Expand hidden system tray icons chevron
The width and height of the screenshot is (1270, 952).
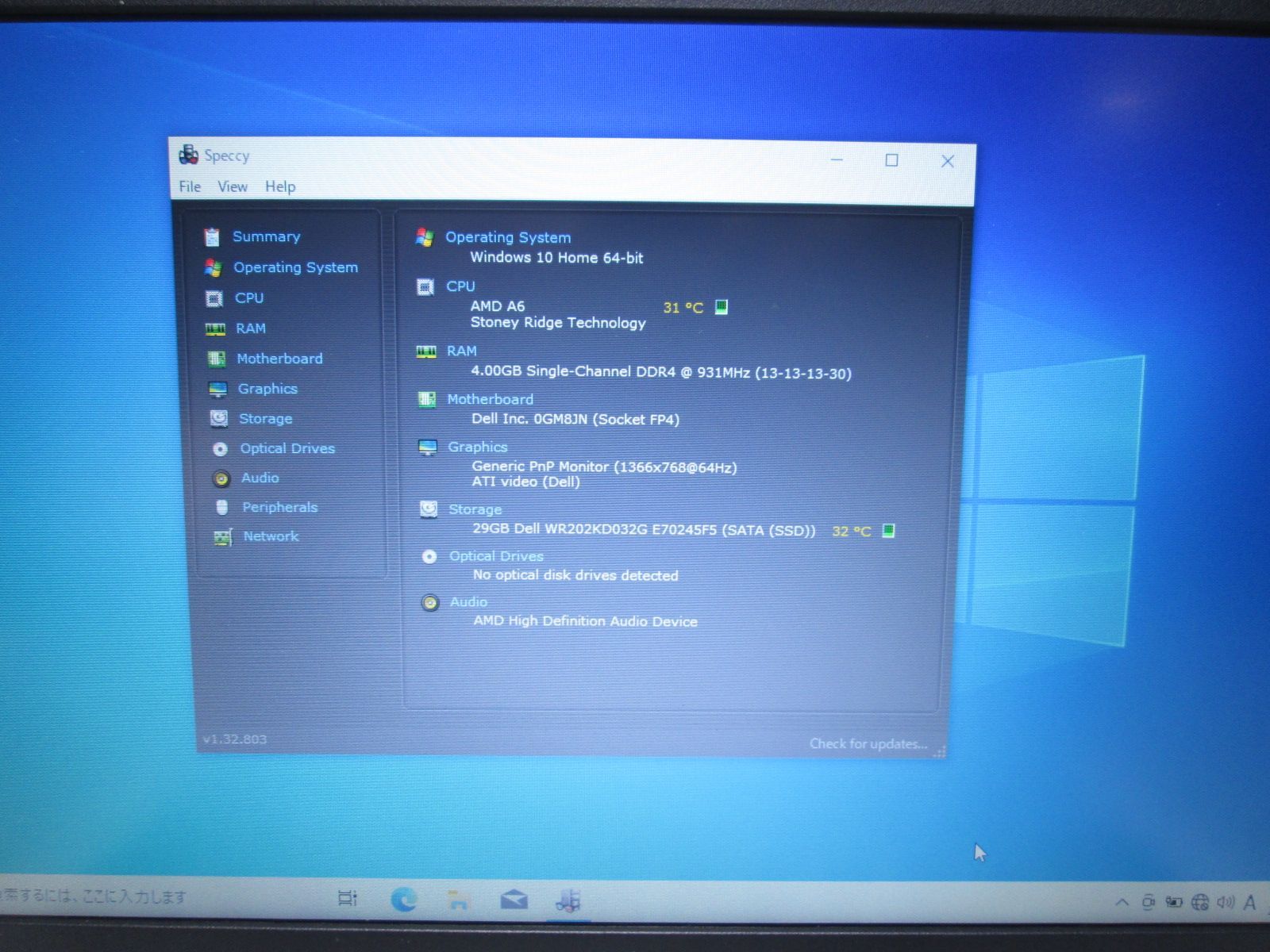point(1122,902)
